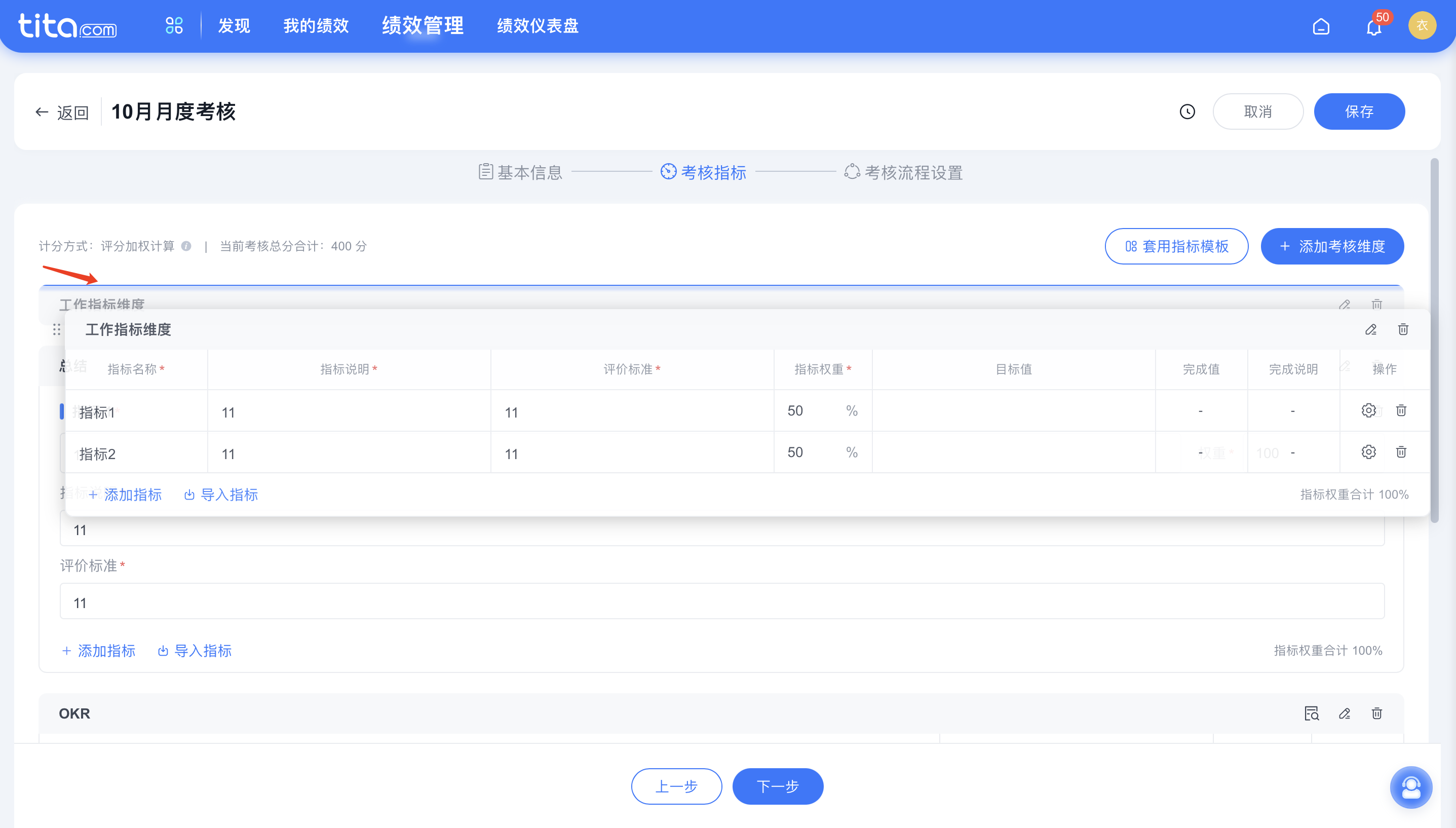Open 绩效仪表盘 navigation item
The image size is (1456, 828).
point(537,26)
